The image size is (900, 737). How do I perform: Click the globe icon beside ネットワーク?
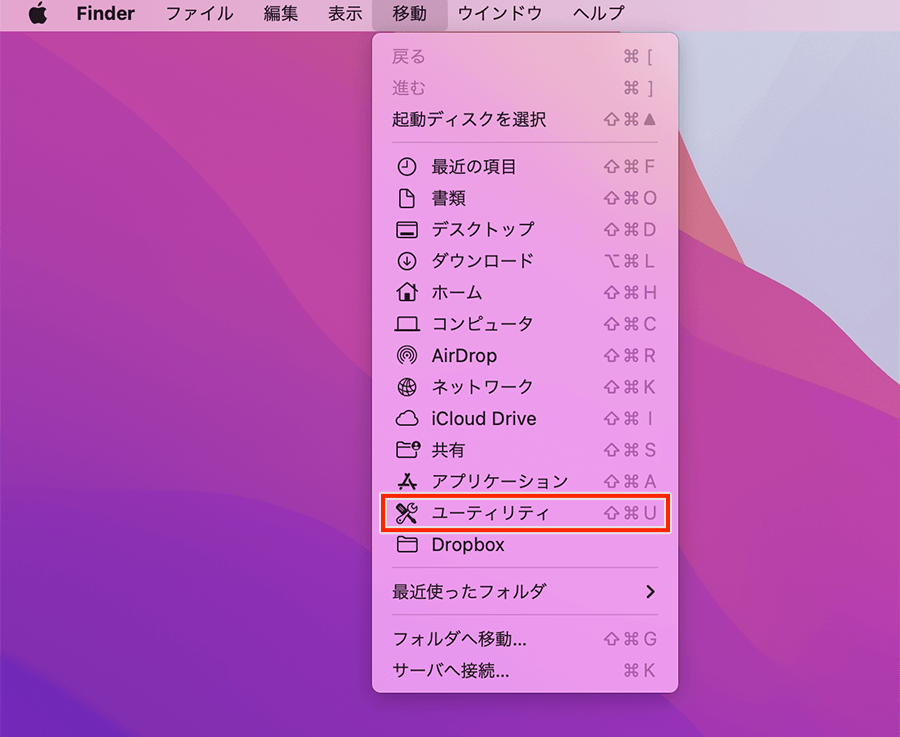tap(407, 387)
